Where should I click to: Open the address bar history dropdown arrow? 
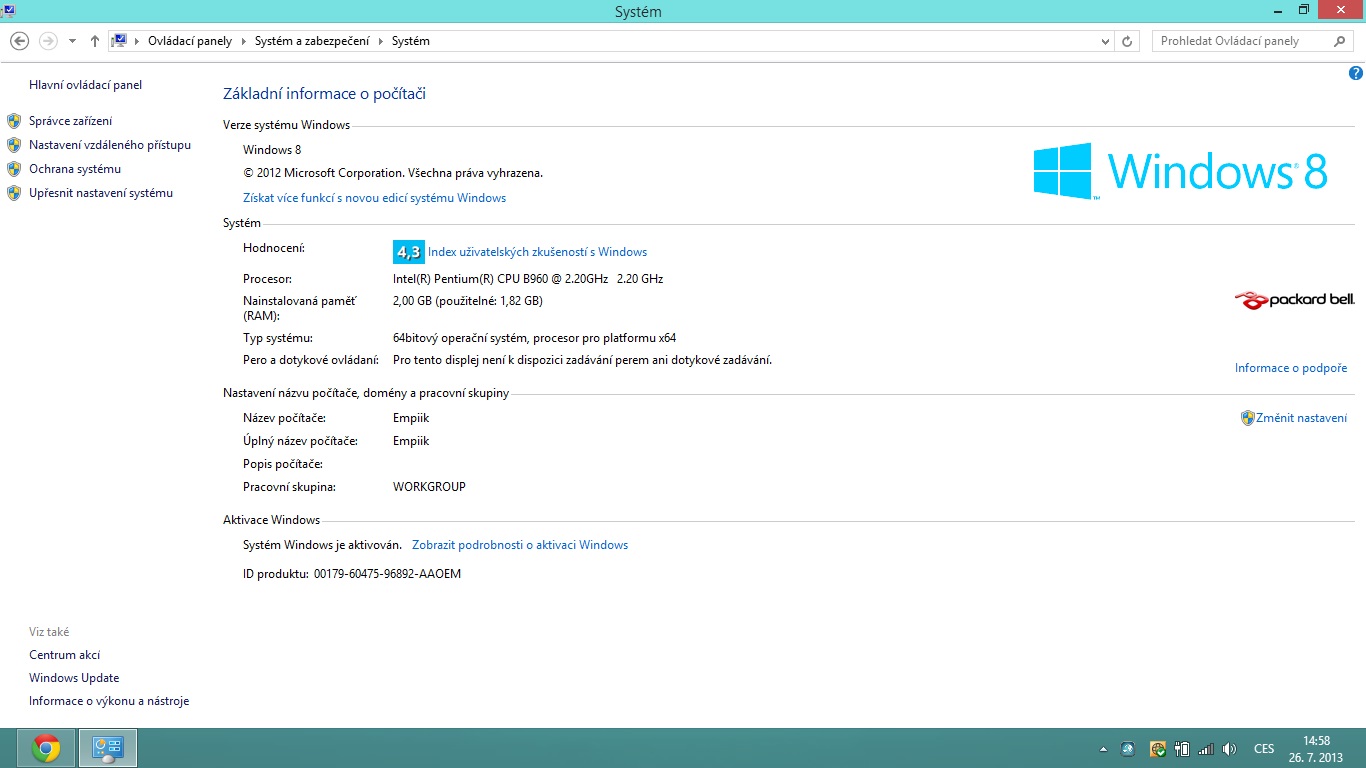click(x=1105, y=41)
